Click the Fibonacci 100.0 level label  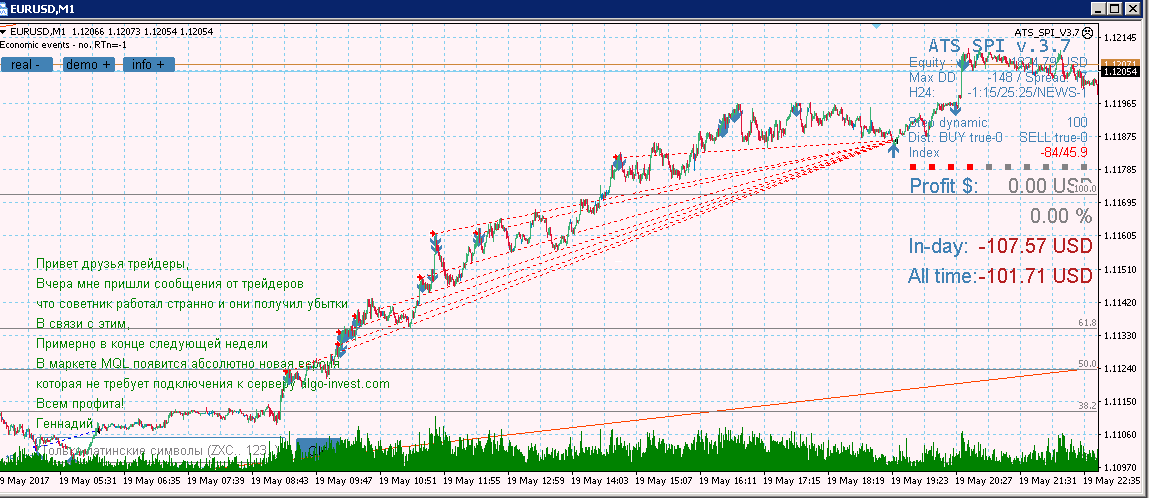[1086, 189]
